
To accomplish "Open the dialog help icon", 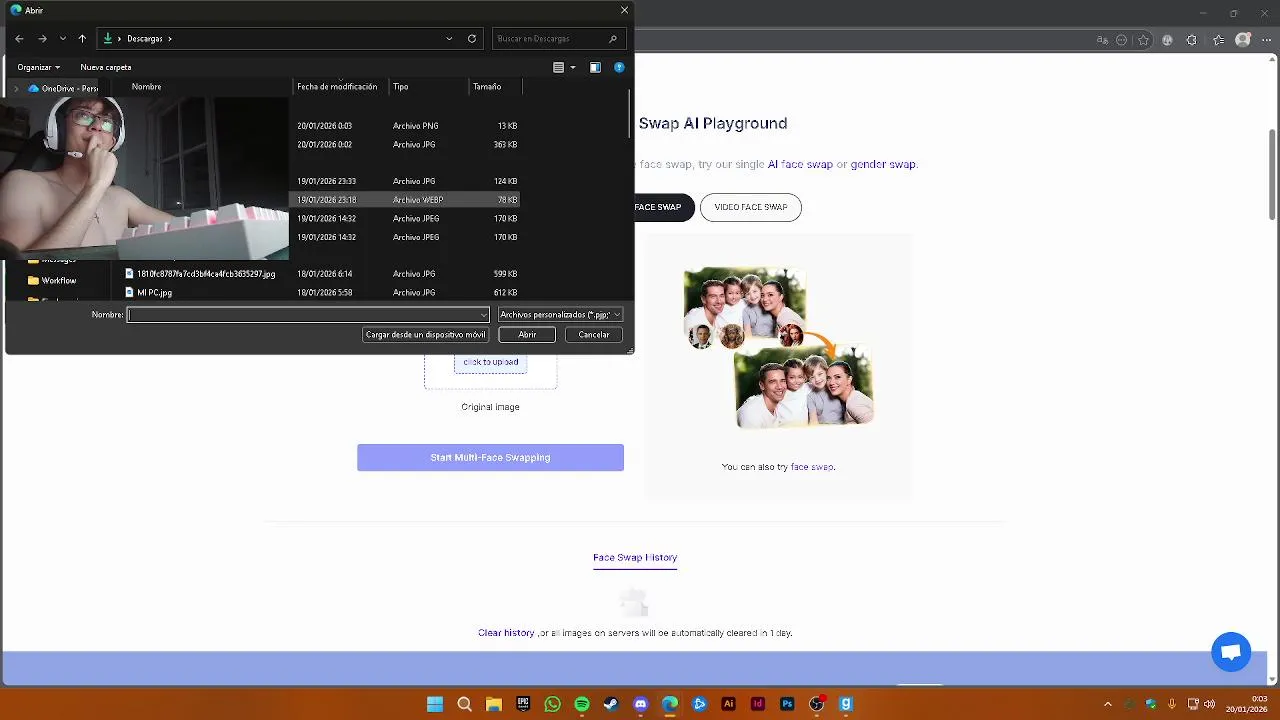I will [x=619, y=67].
